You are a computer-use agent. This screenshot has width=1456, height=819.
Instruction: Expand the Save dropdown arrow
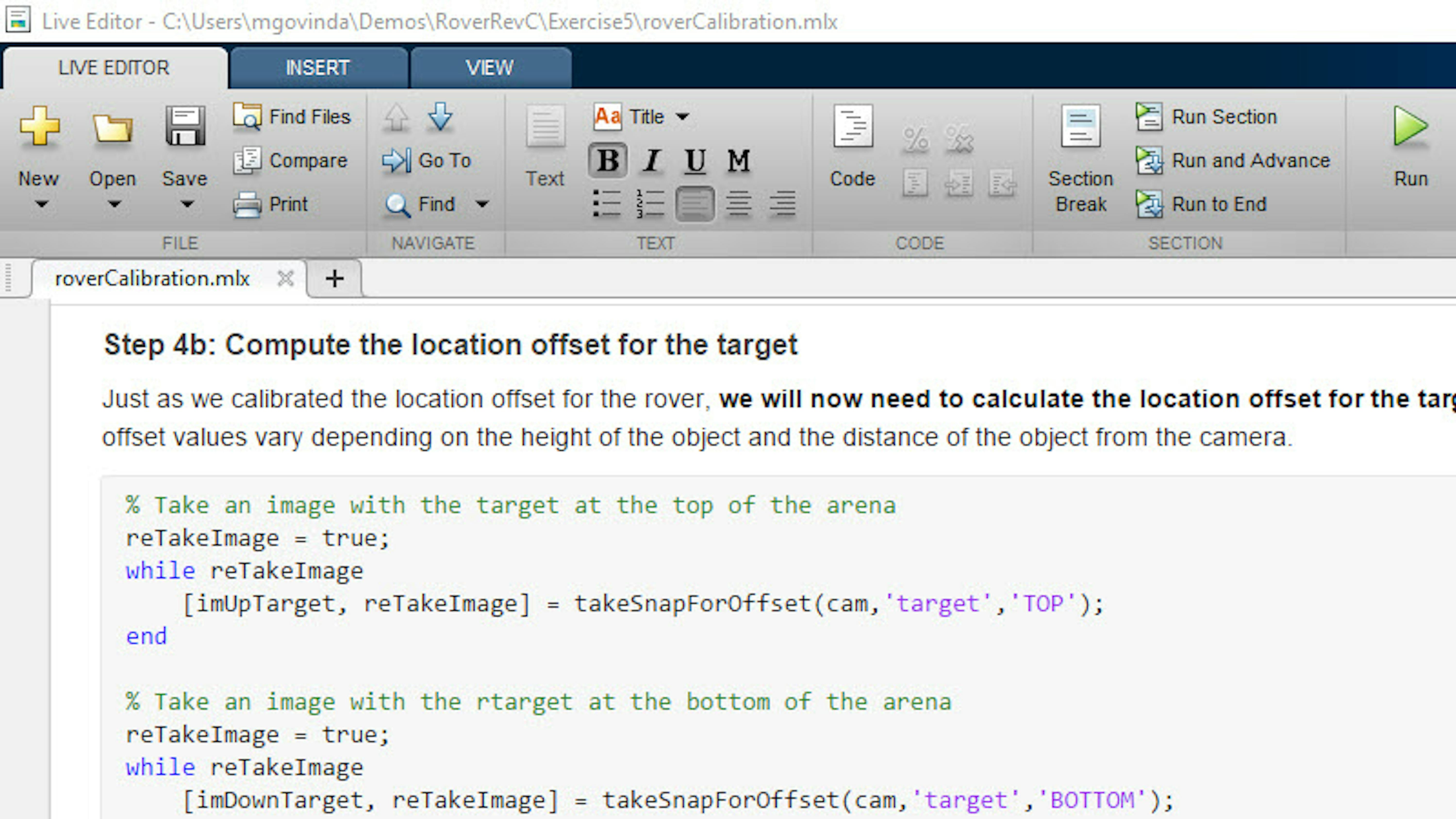(187, 205)
